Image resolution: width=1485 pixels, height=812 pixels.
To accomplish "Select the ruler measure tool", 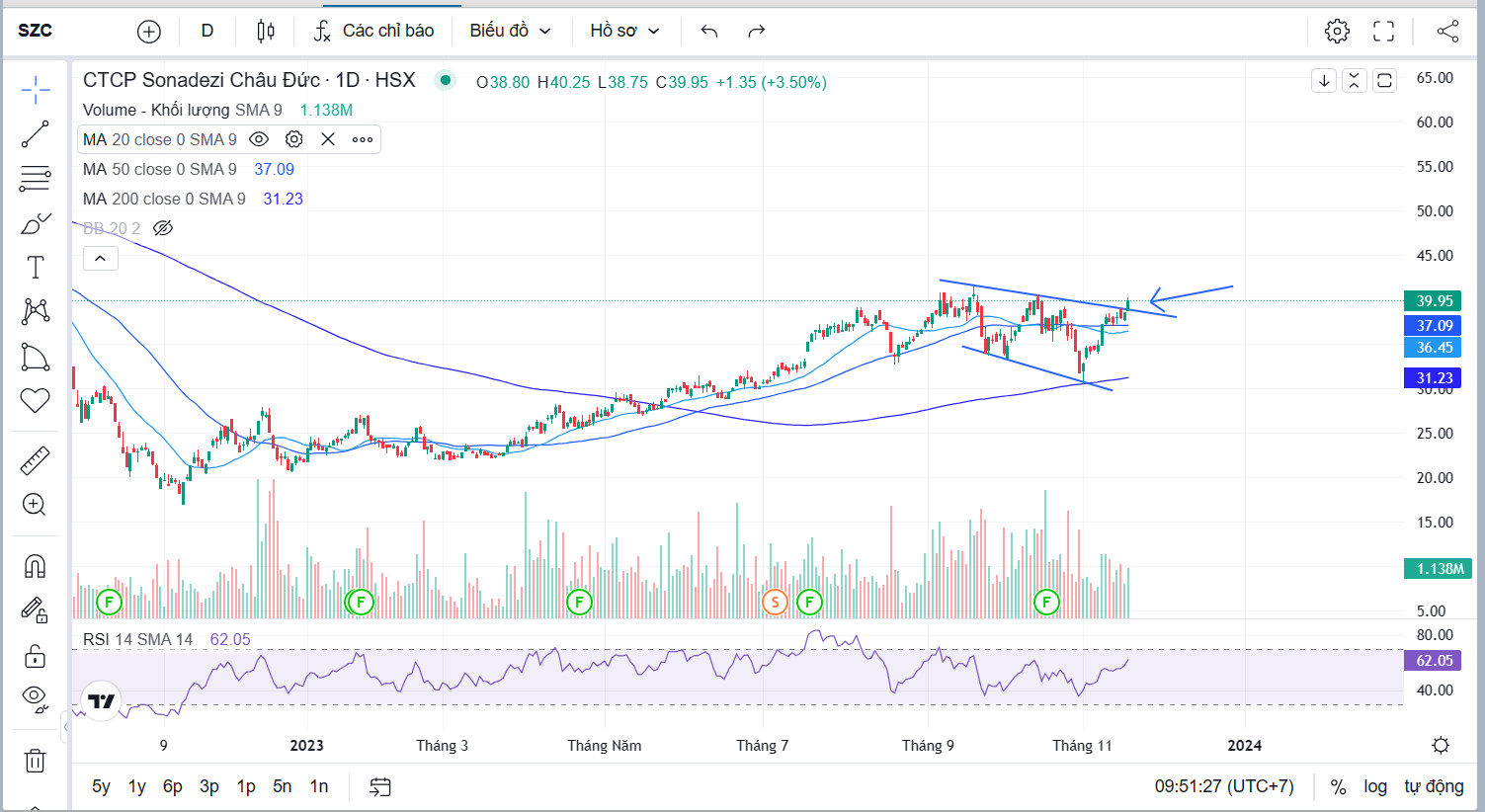I will pos(35,460).
